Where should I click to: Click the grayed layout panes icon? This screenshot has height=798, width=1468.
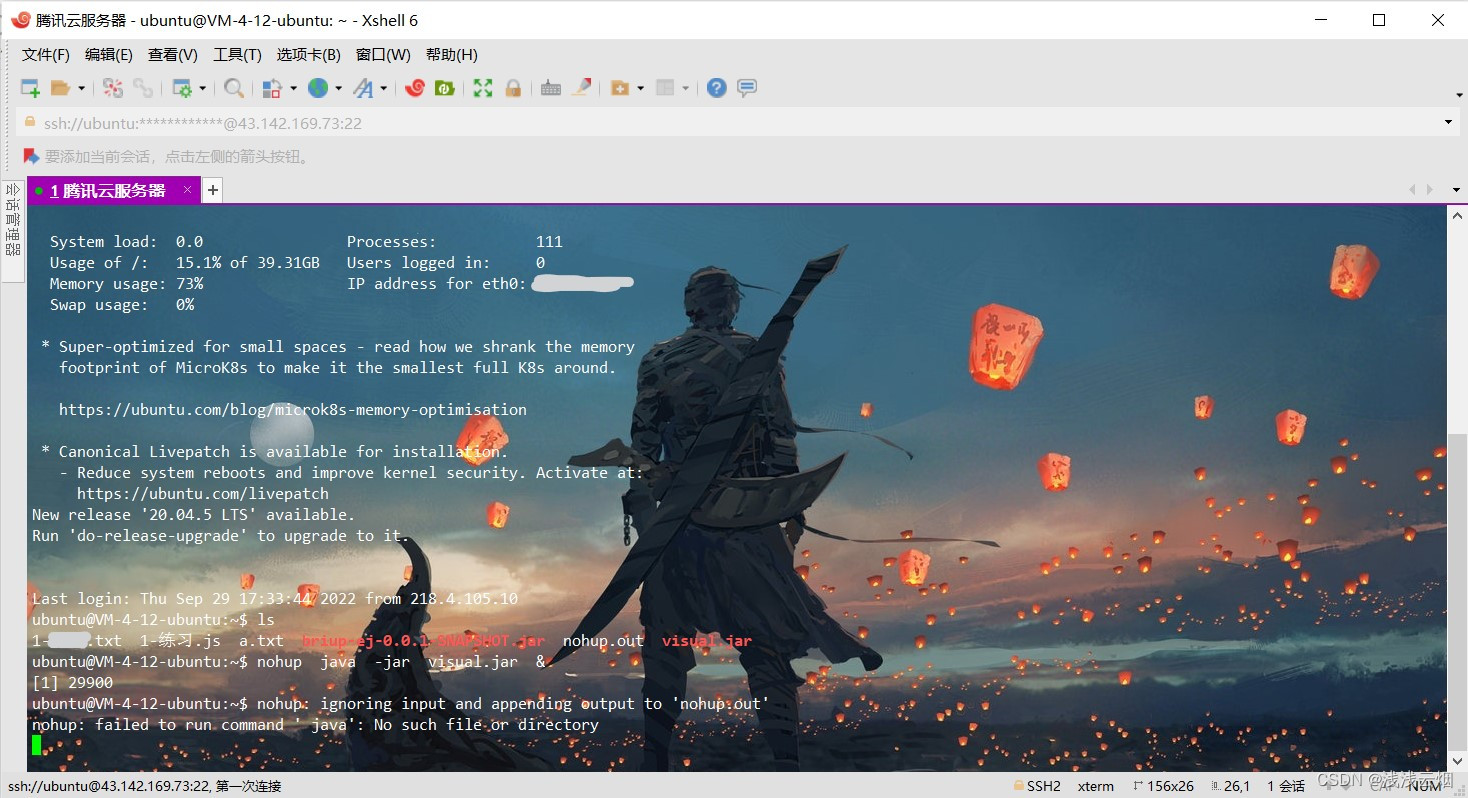click(665, 88)
